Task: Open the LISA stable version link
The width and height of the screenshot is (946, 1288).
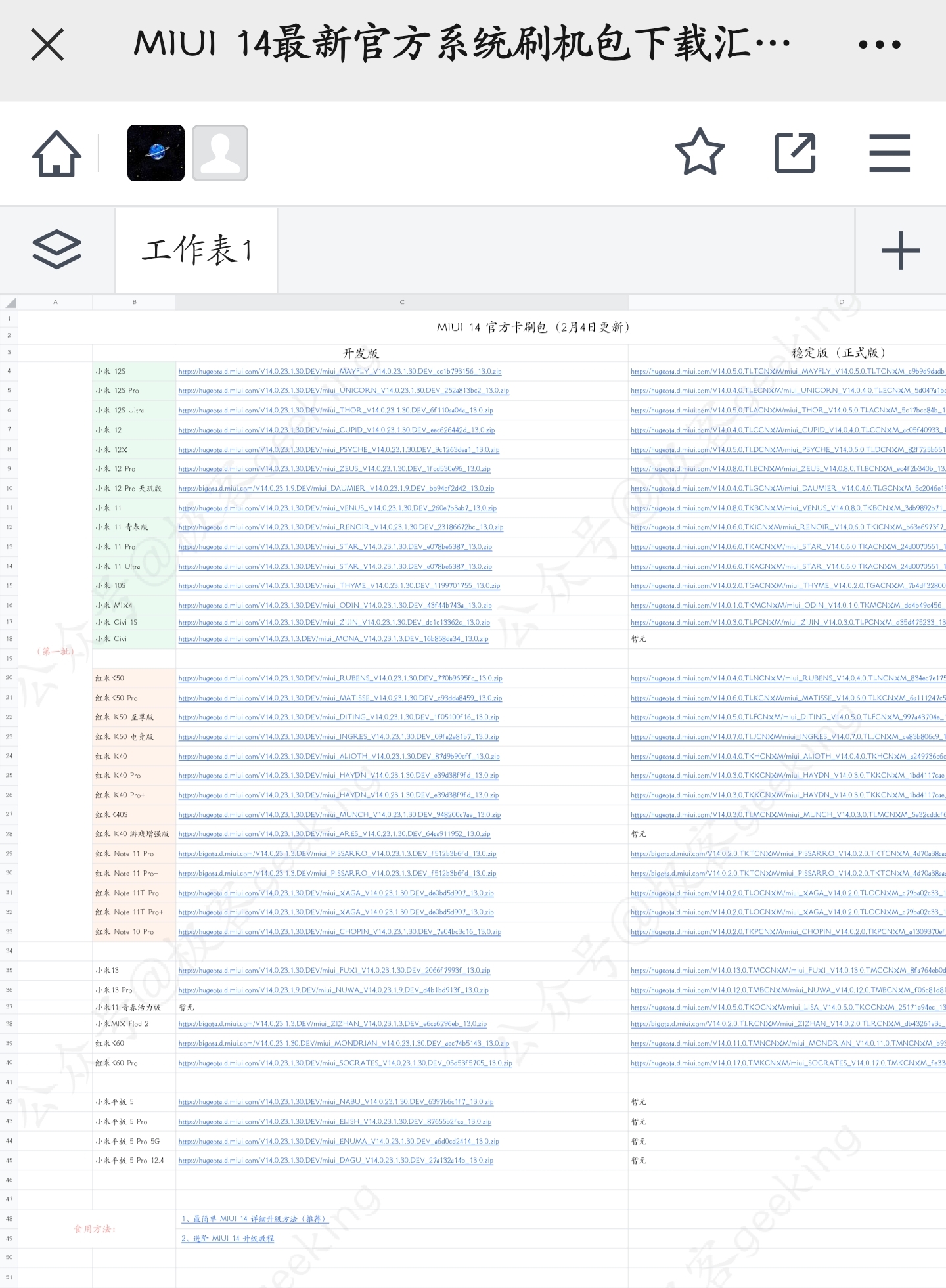Action: coord(788,1008)
